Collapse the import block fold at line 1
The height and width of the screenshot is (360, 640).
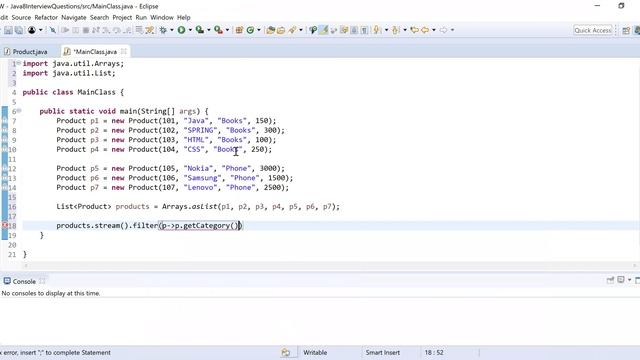(x=19, y=63)
